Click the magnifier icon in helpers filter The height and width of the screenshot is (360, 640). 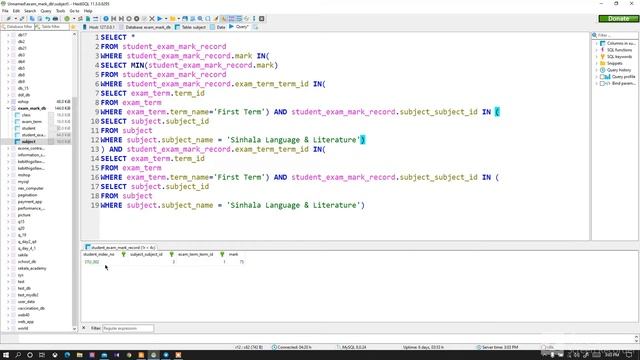[x=595, y=36]
